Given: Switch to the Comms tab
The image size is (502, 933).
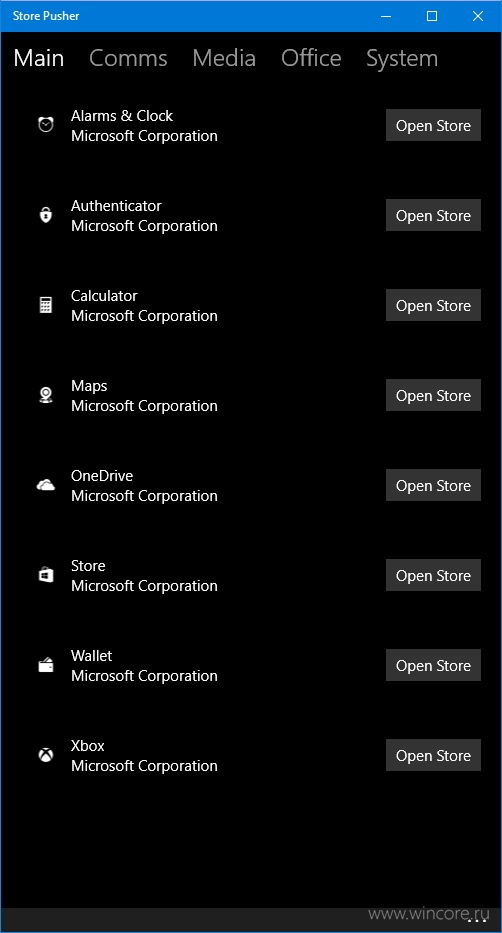Looking at the screenshot, I should pyautogui.click(x=128, y=58).
